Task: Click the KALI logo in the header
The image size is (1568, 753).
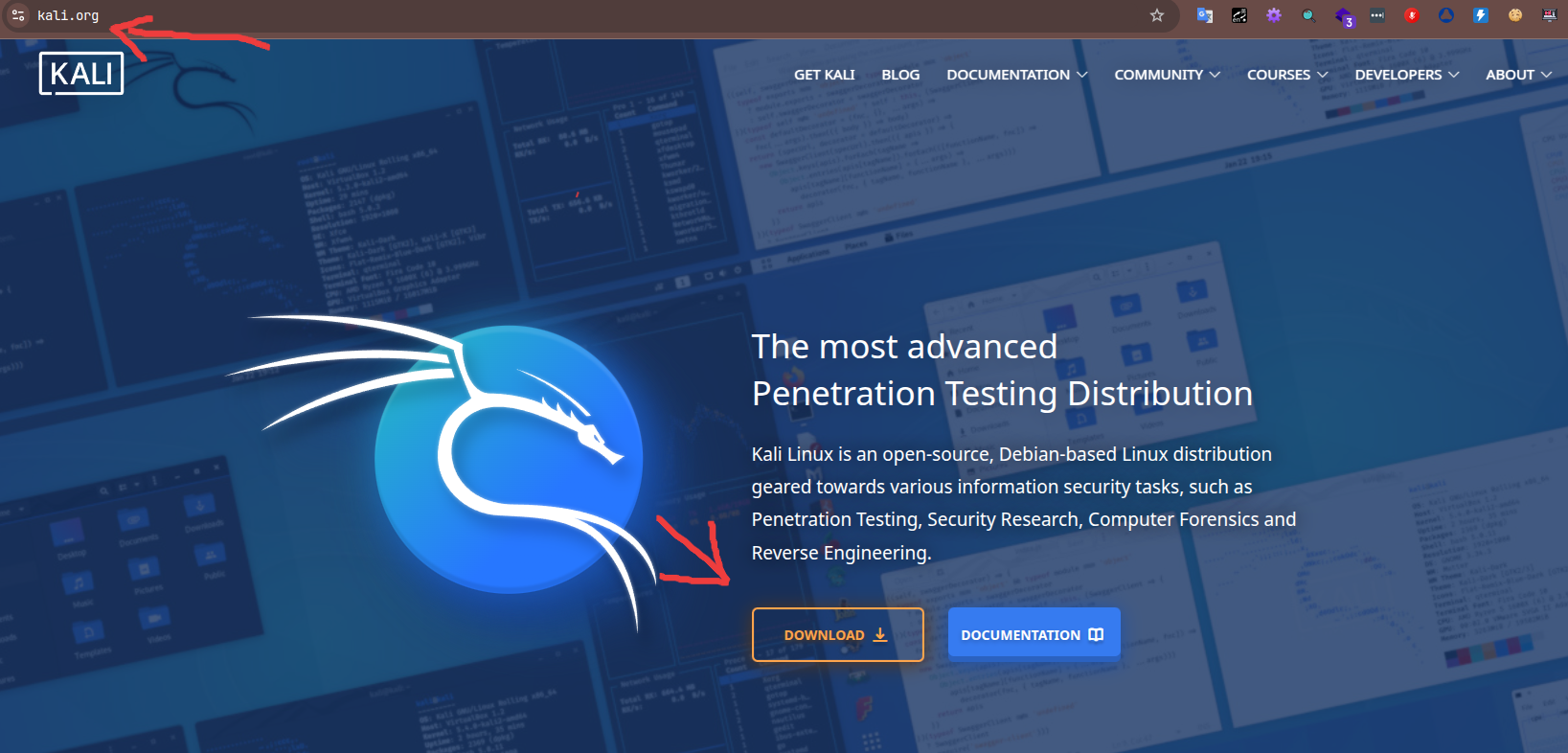Action: click(x=81, y=74)
